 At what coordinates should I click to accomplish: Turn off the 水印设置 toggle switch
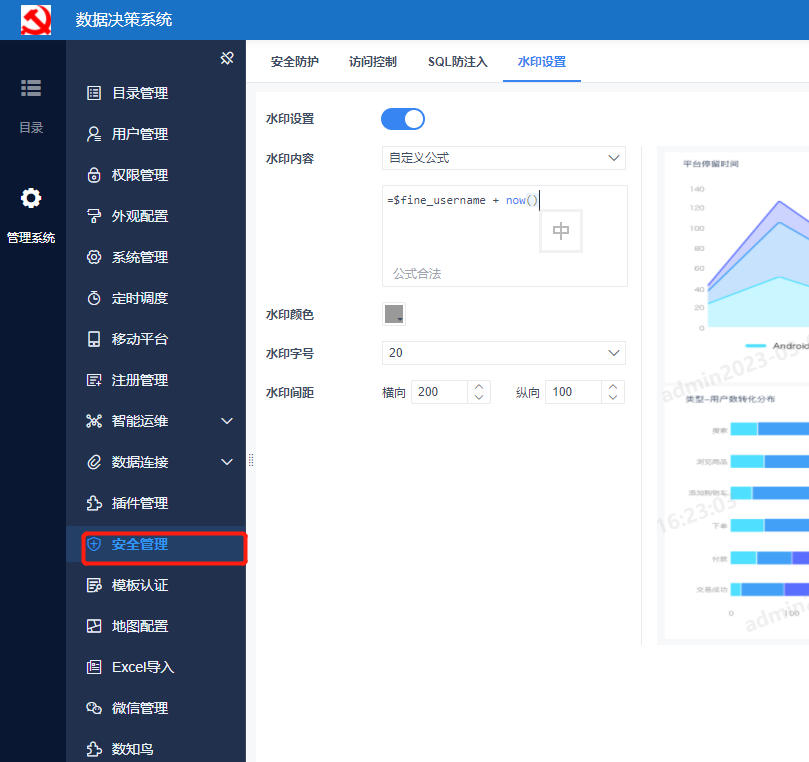pos(403,119)
